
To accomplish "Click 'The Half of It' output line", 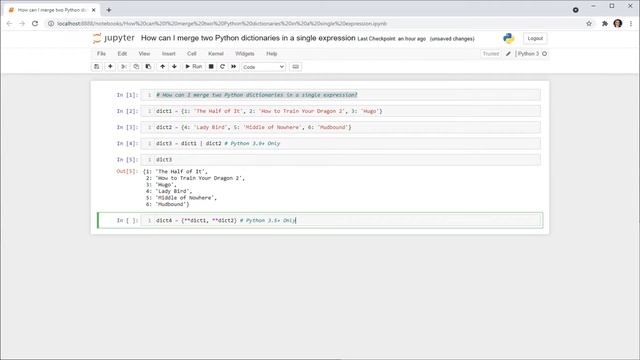I will click(181, 171).
